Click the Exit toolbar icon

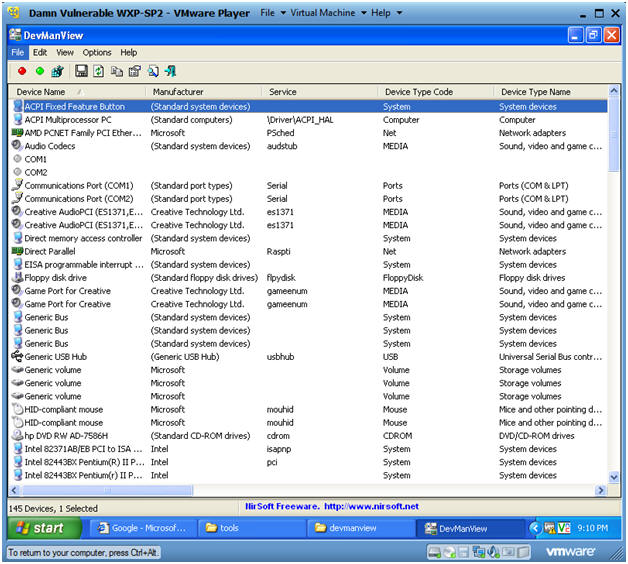point(171,71)
